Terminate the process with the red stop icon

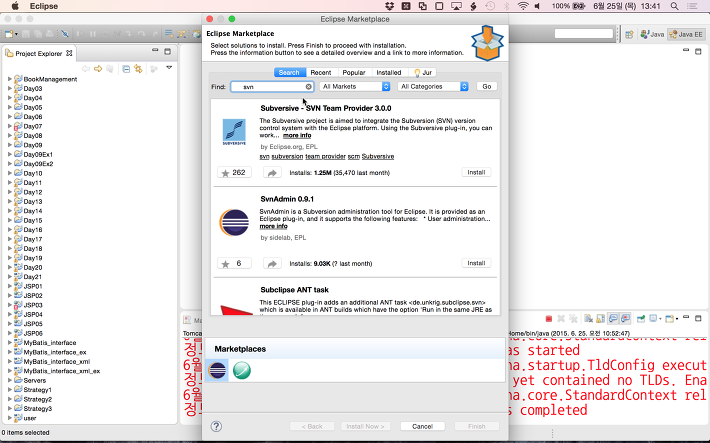[548, 319]
